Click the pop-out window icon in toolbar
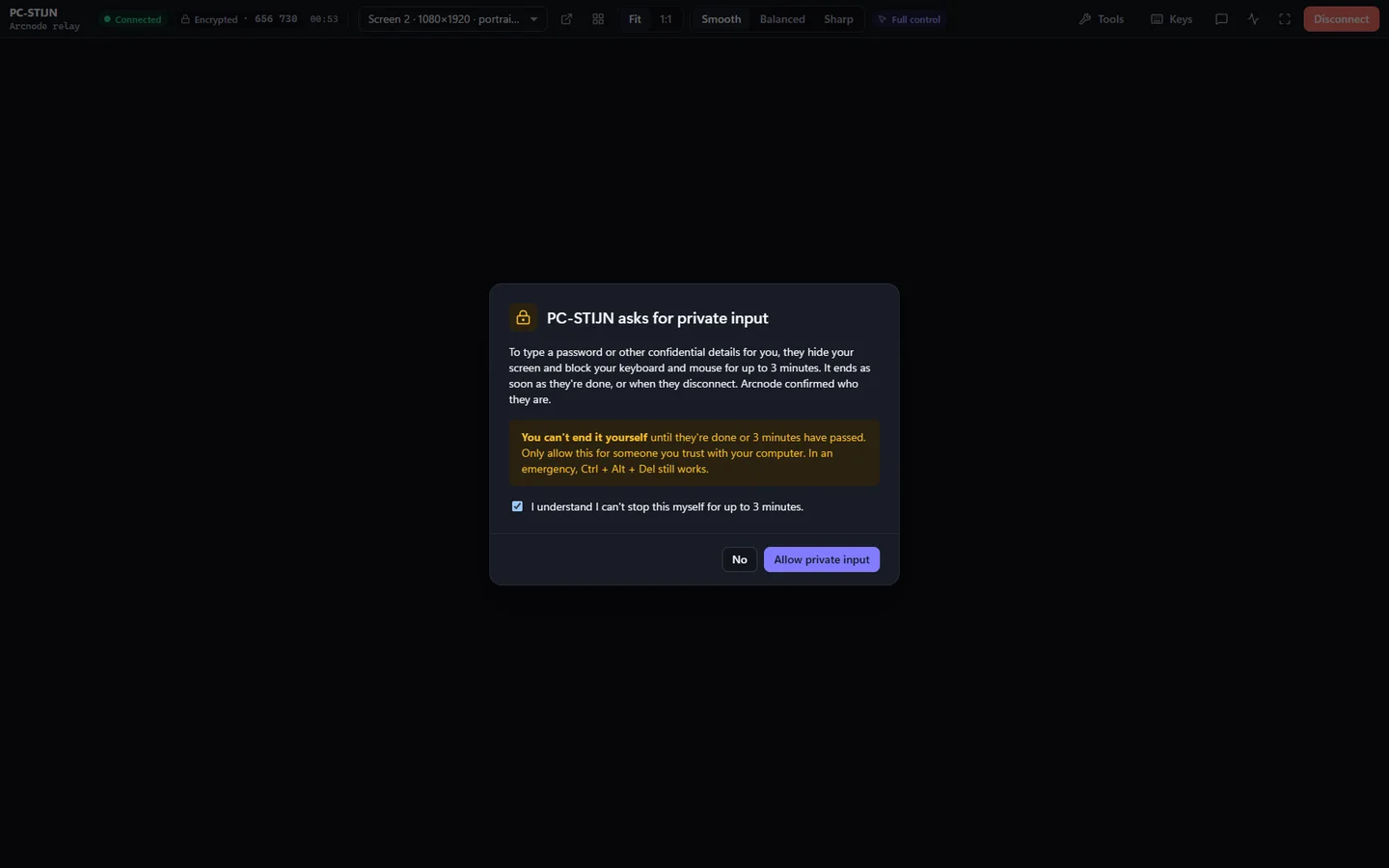Screen dimensions: 1389x868 pyautogui.click(x=566, y=19)
